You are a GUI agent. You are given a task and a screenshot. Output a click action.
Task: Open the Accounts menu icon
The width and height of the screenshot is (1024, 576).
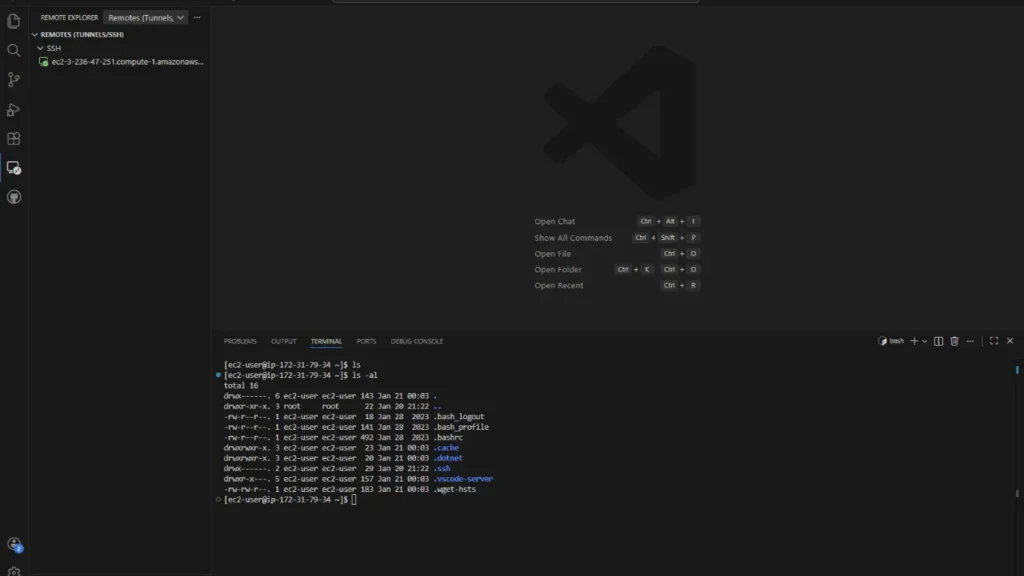click(x=14, y=545)
